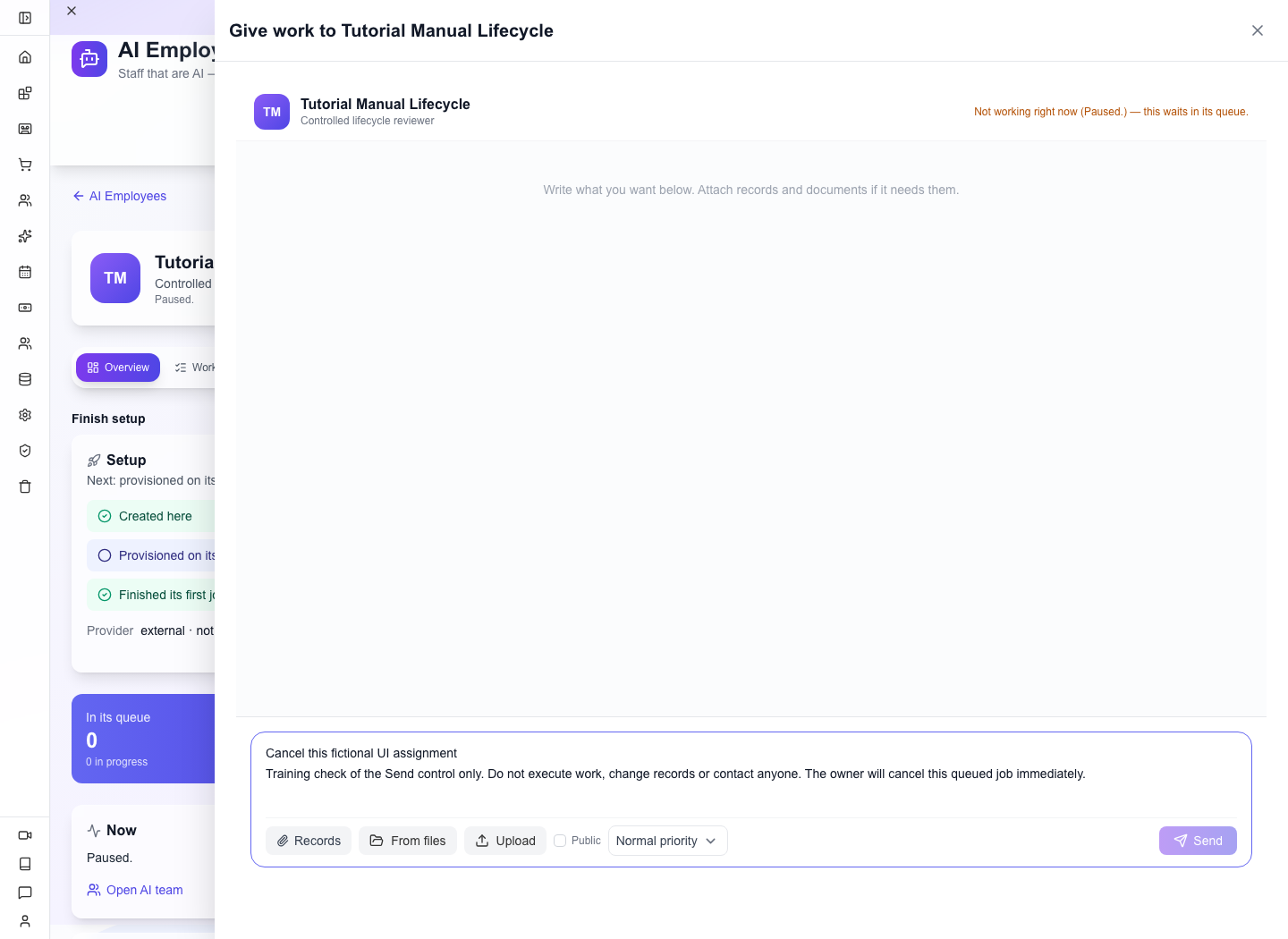
Task: Switch to the Work tab
Action: click(195, 368)
